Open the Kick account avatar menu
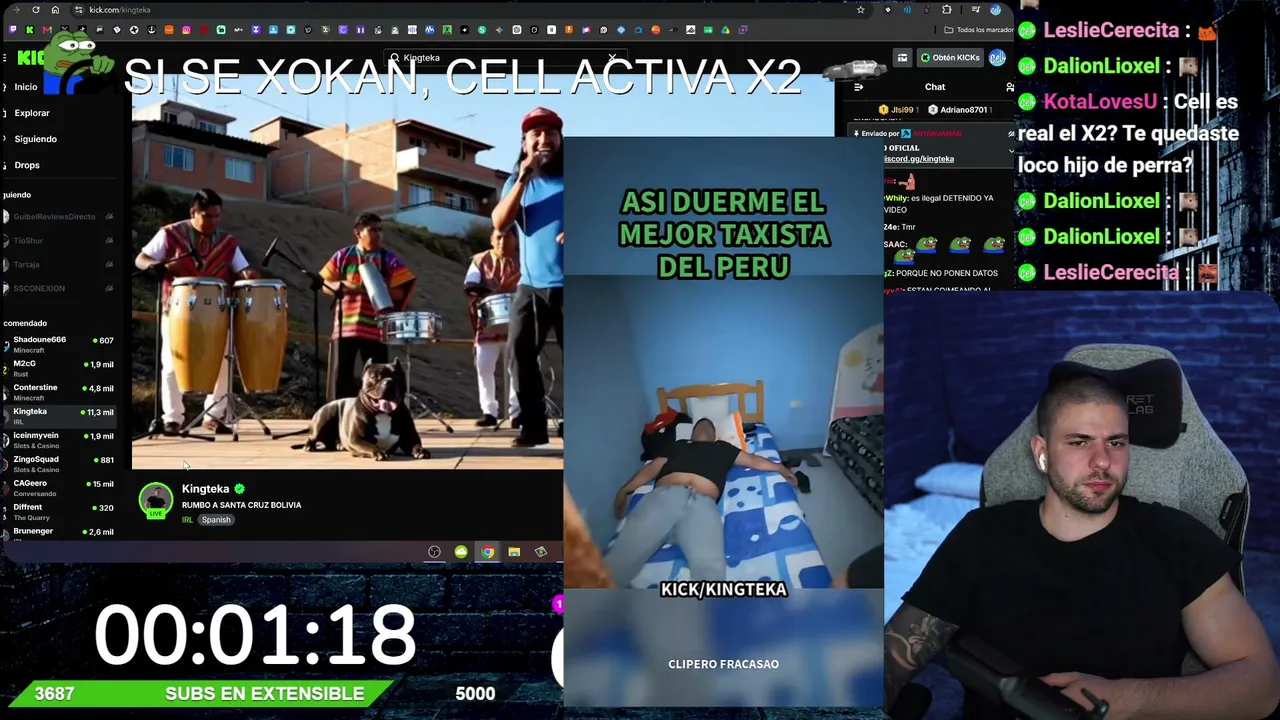This screenshot has width=1280, height=720. pos(997,58)
